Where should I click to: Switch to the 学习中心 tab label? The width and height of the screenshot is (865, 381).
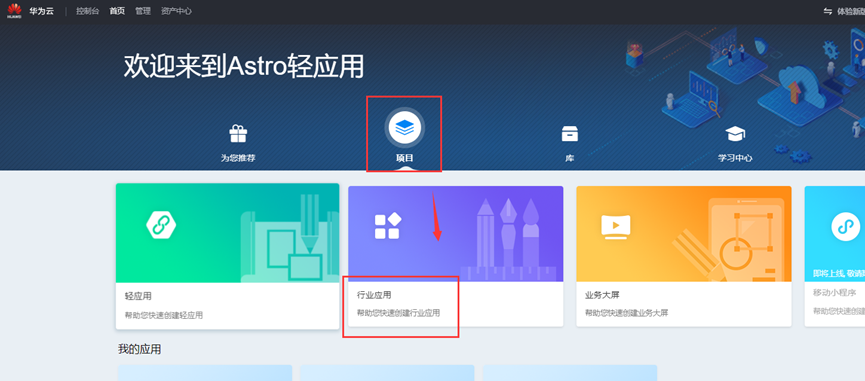[735, 158]
